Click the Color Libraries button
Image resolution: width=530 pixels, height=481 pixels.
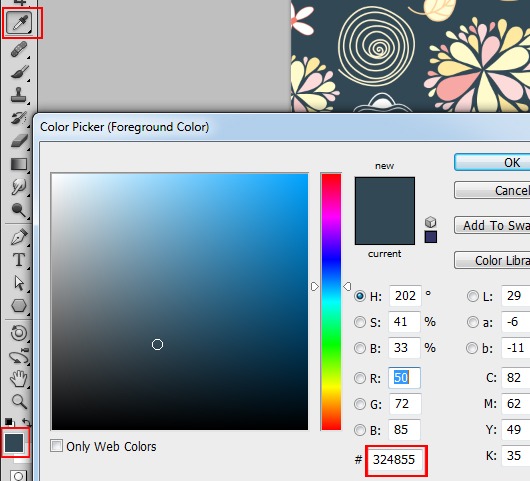click(x=492, y=260)
